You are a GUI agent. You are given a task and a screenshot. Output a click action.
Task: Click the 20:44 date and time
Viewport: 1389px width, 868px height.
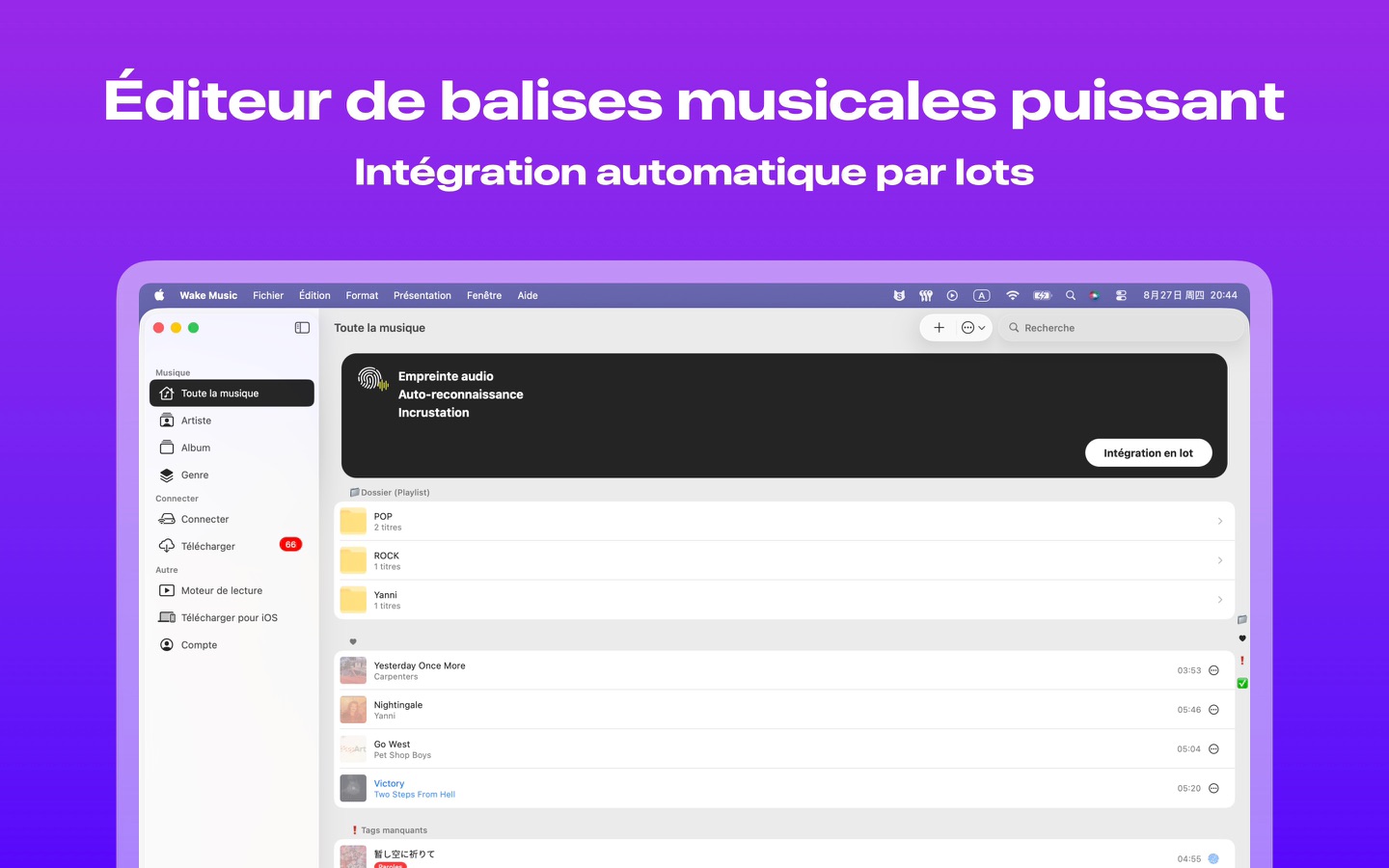[x=1190, y=296]
